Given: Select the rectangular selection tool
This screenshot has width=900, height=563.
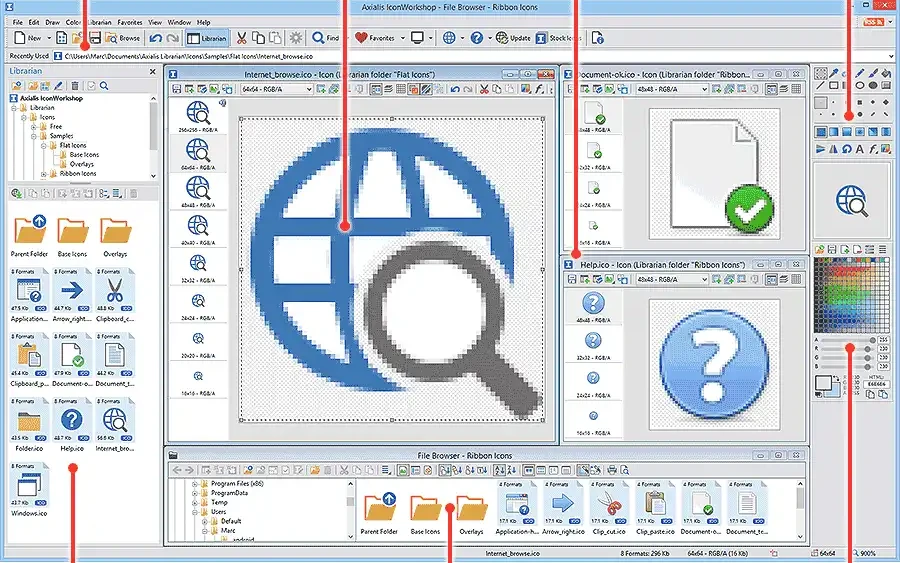Looking at the screenshot, I should (x=821, y=73).
